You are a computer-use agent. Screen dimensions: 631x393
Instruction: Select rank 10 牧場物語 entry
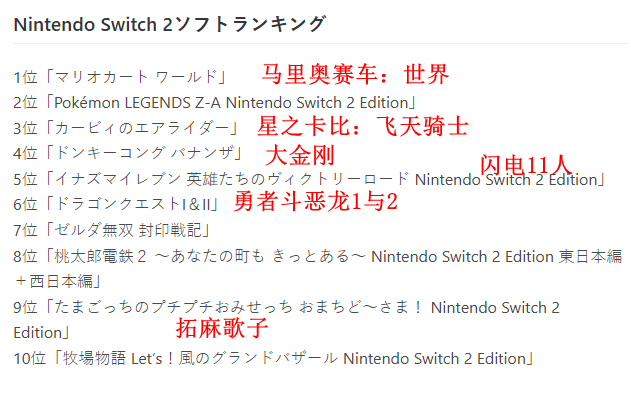[274, 358]
